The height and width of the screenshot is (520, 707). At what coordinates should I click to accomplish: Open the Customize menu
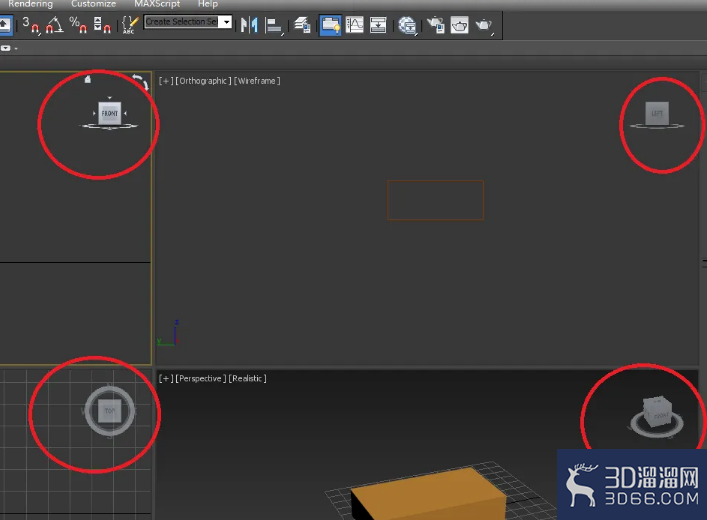click(93, 4)
